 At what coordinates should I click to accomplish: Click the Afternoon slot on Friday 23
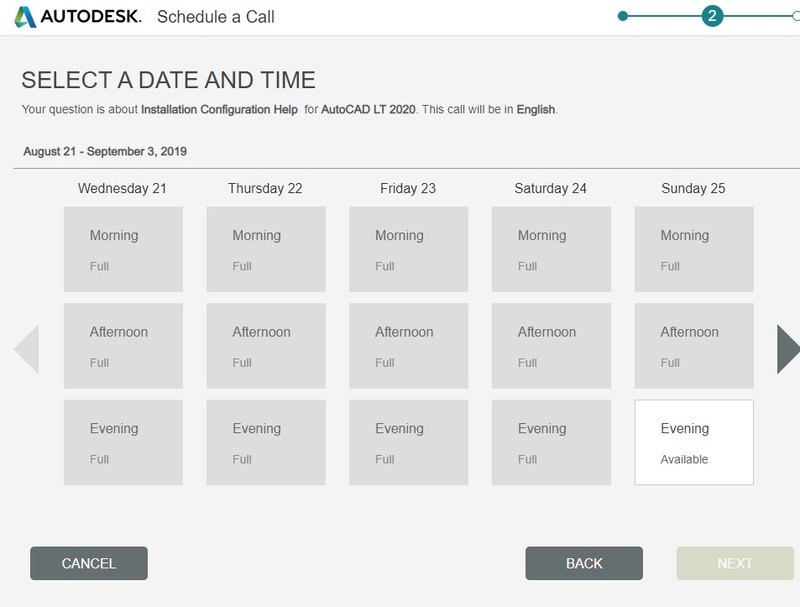pyautogui.click(x=410, y=347)
